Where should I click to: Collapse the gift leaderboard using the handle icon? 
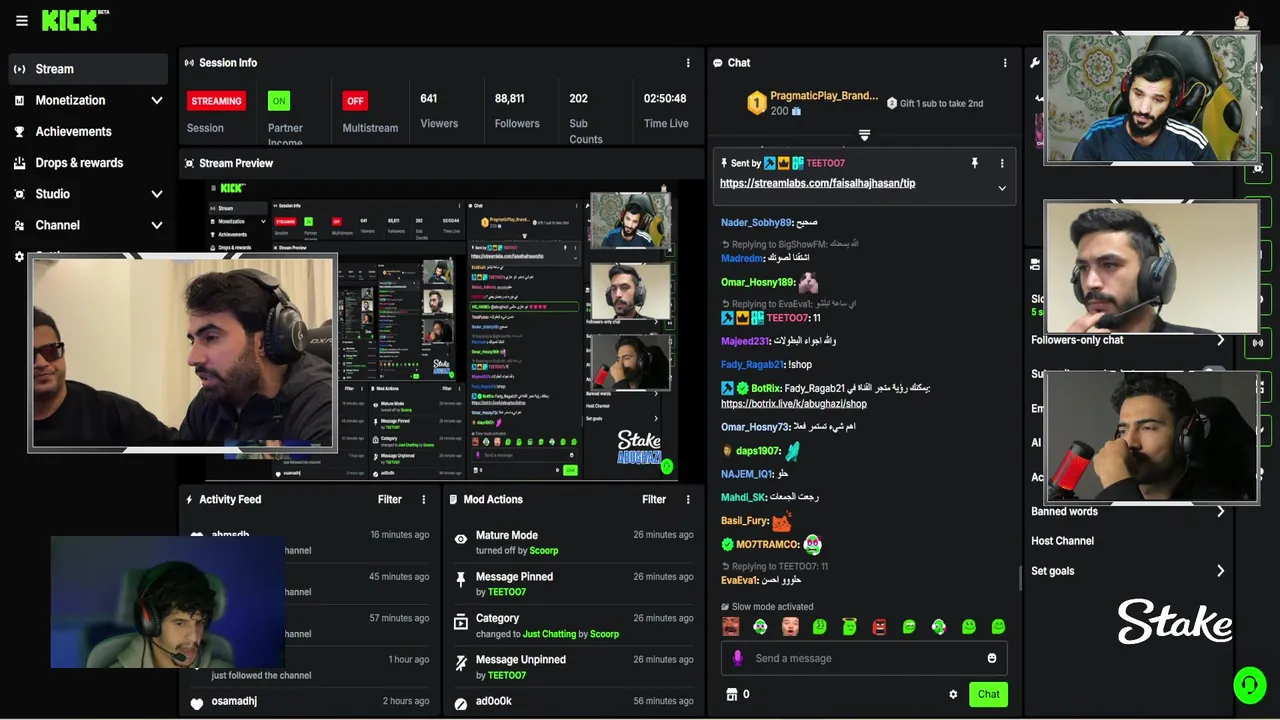864,135
